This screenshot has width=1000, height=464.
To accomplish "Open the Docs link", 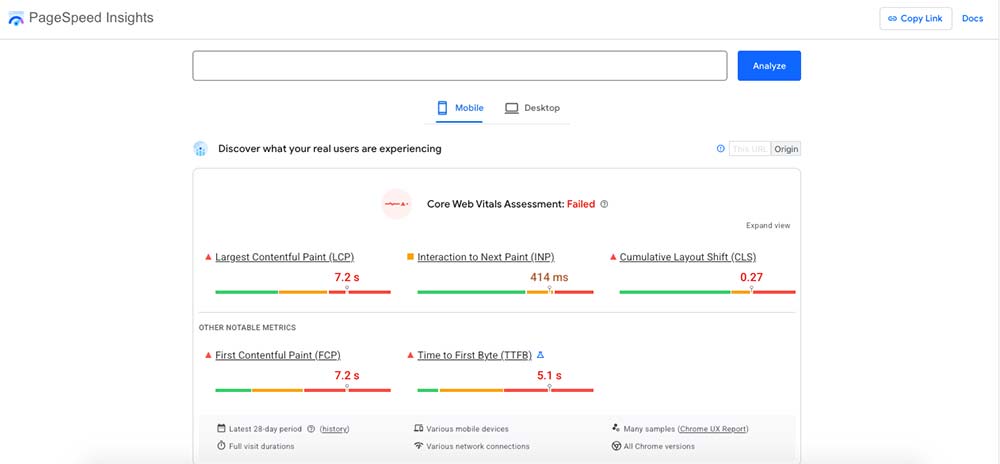I will click(972, 19).
